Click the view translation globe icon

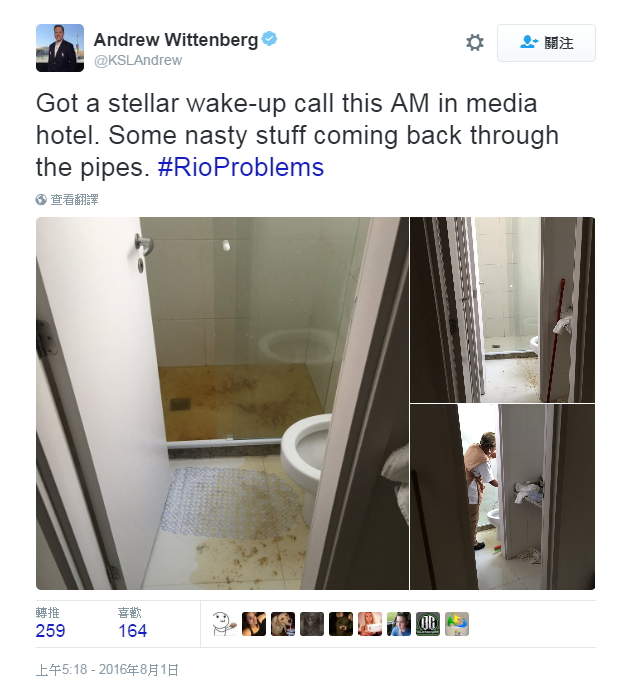[x=41, y=200]
